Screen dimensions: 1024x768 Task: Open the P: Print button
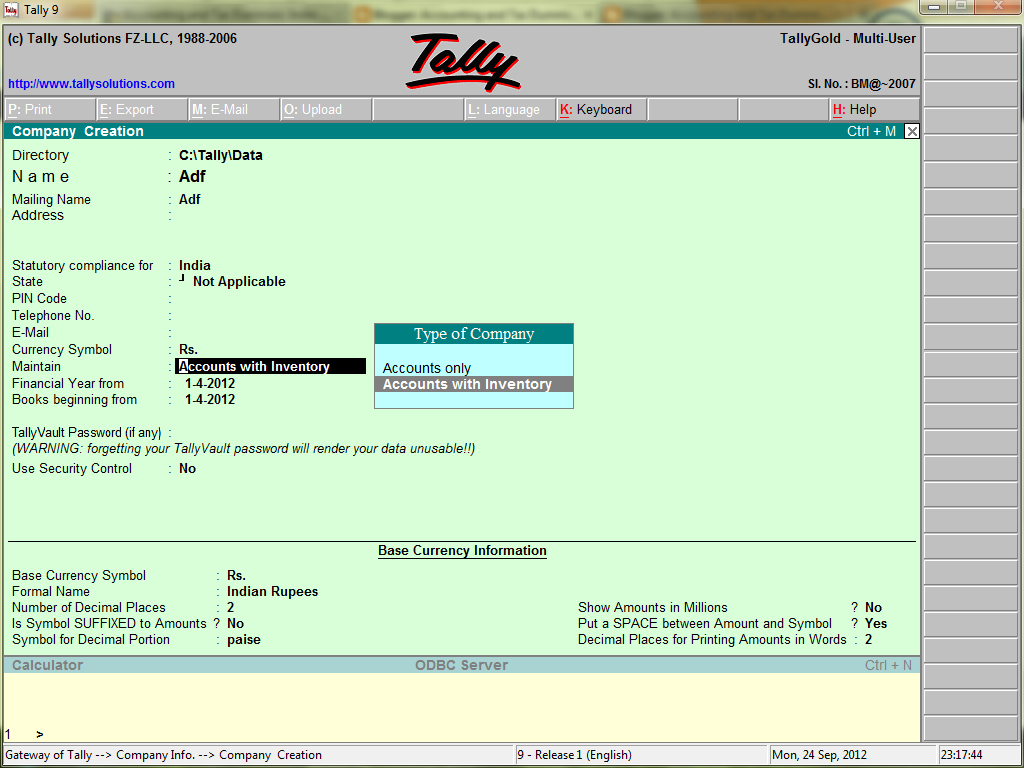tap(50, 110)
